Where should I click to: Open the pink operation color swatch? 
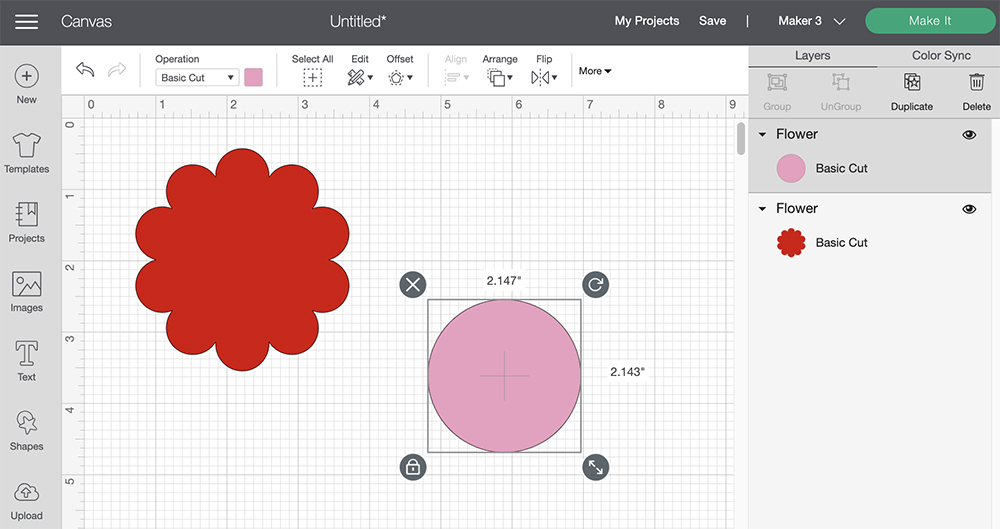[253, 78]
